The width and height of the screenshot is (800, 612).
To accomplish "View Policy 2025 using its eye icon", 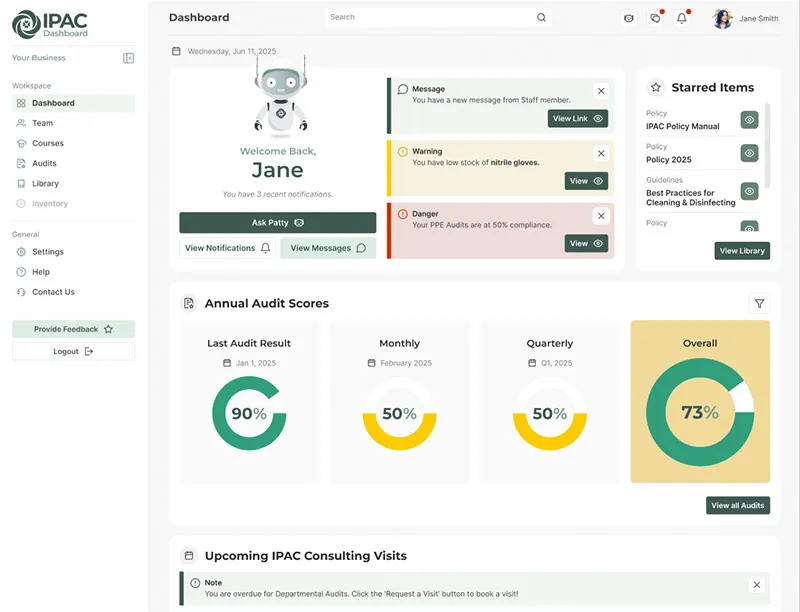I will (749, 153).
